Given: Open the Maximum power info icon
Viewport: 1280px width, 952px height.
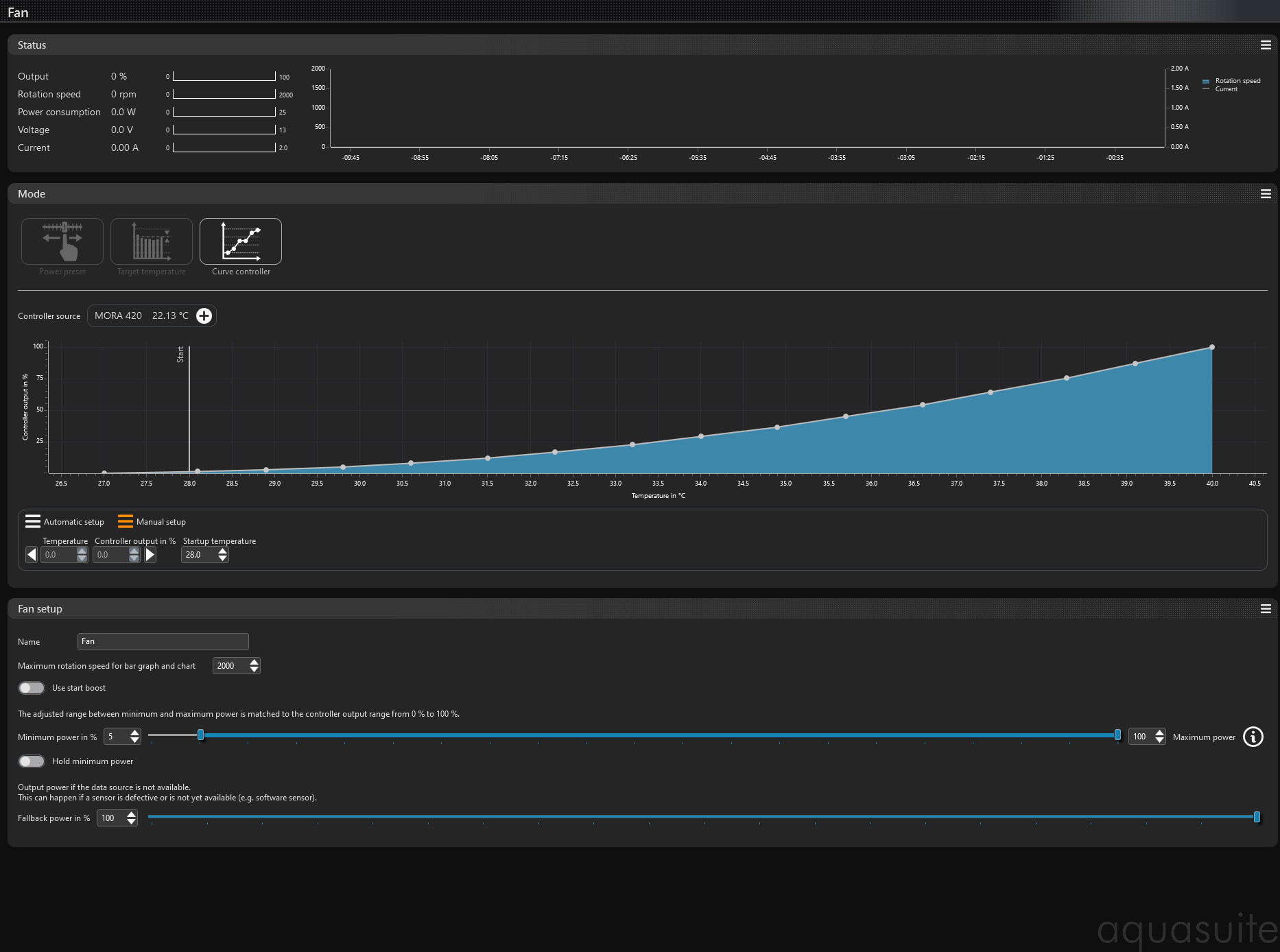Looking at the screenshot, I should point(1253,737).
